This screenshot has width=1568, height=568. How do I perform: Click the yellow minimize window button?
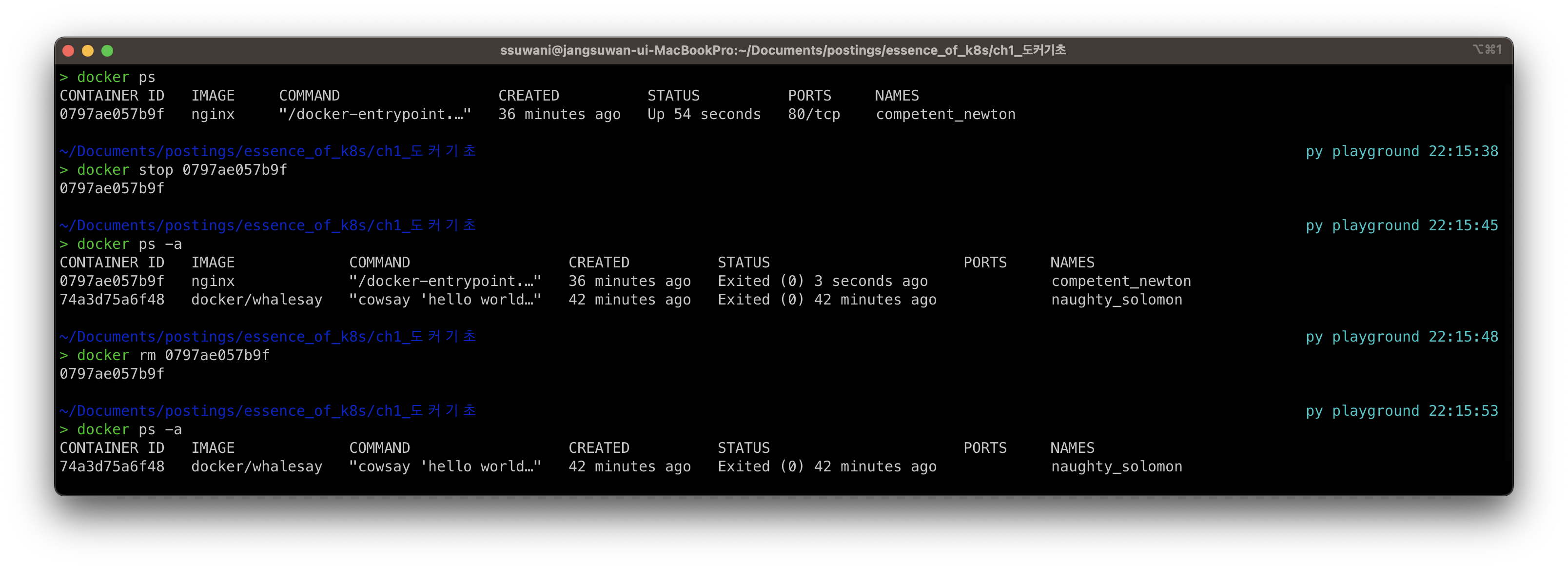pyautogui.click(x=88, y=51)
